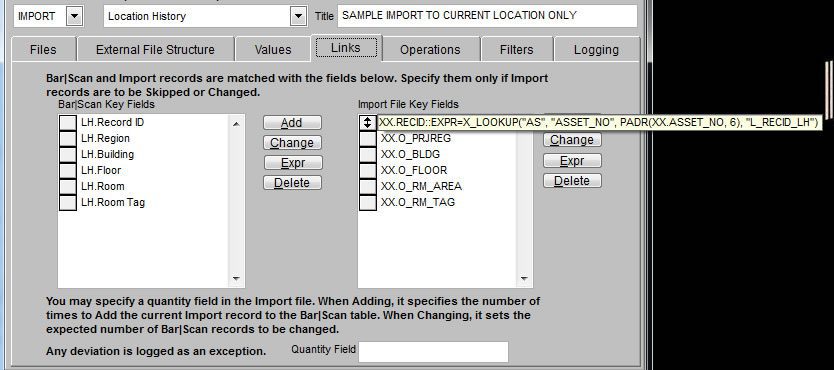Select the XX.O_RM_TAG row handle
834x370 pixels.
(368, 202)
